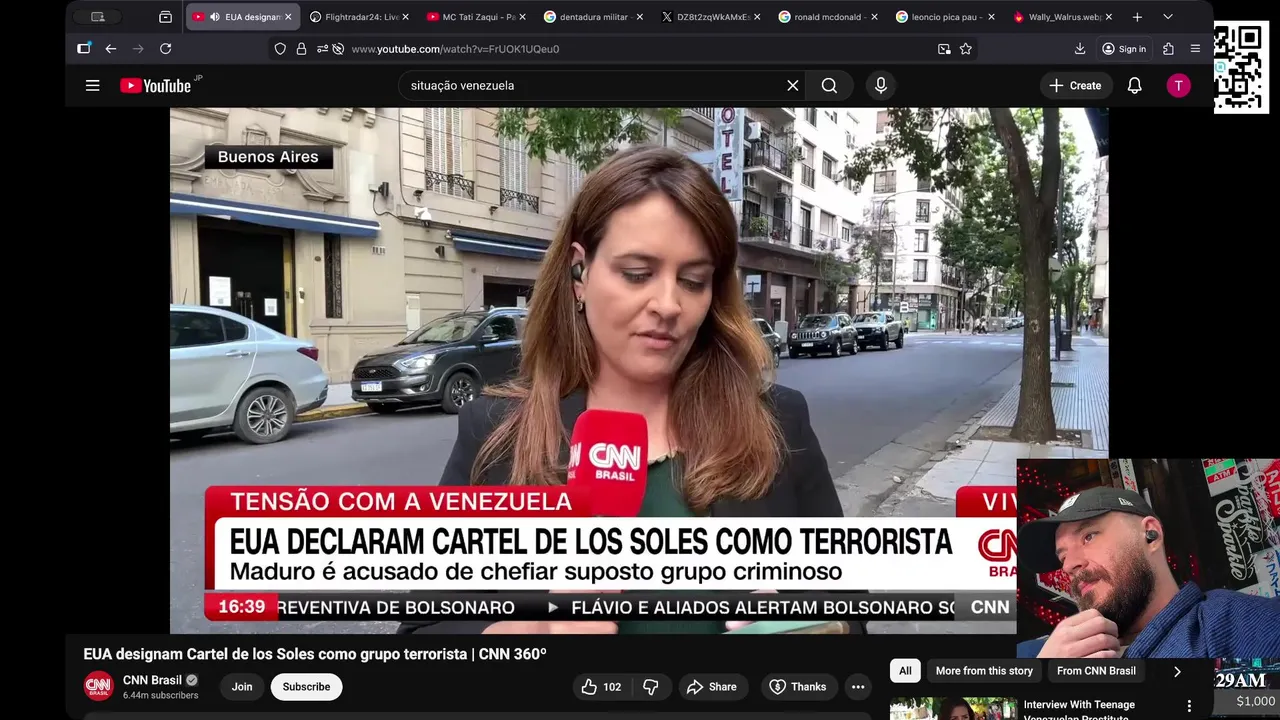Share the video
This screenshot has width=1280, height=720.
coord(712,687)
